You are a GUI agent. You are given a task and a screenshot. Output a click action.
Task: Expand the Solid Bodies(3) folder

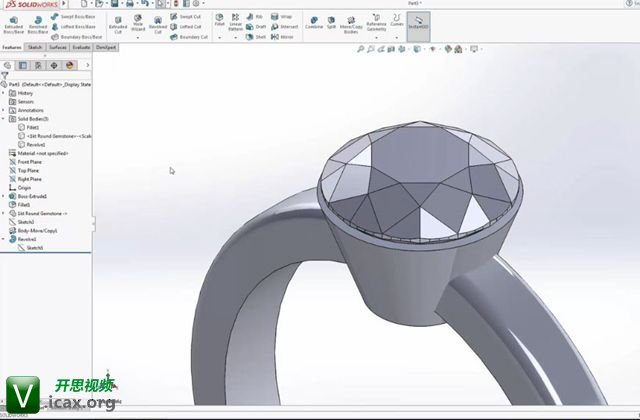click(4, 118)
